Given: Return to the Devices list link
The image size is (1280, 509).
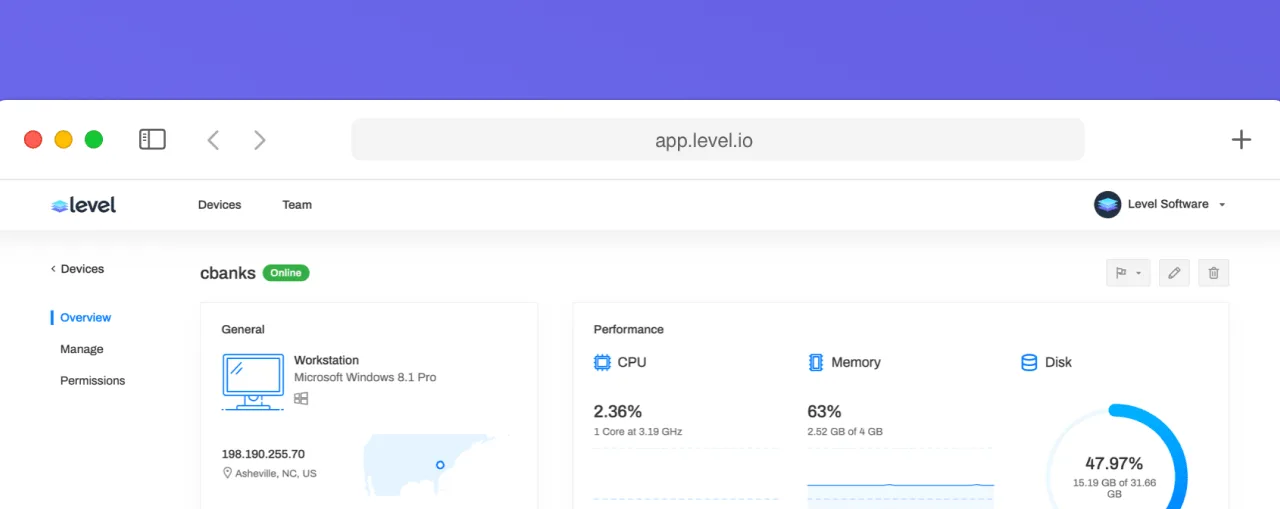Looking at the screenshot, I should point(78,269).
